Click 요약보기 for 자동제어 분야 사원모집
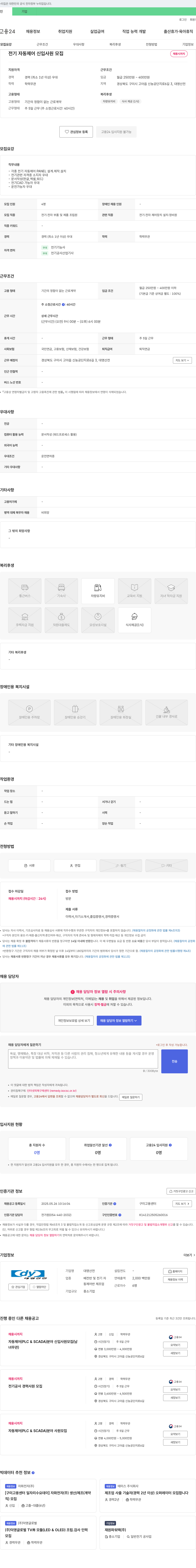Viewport: 196px width, 1568px height. [175, 1434]
